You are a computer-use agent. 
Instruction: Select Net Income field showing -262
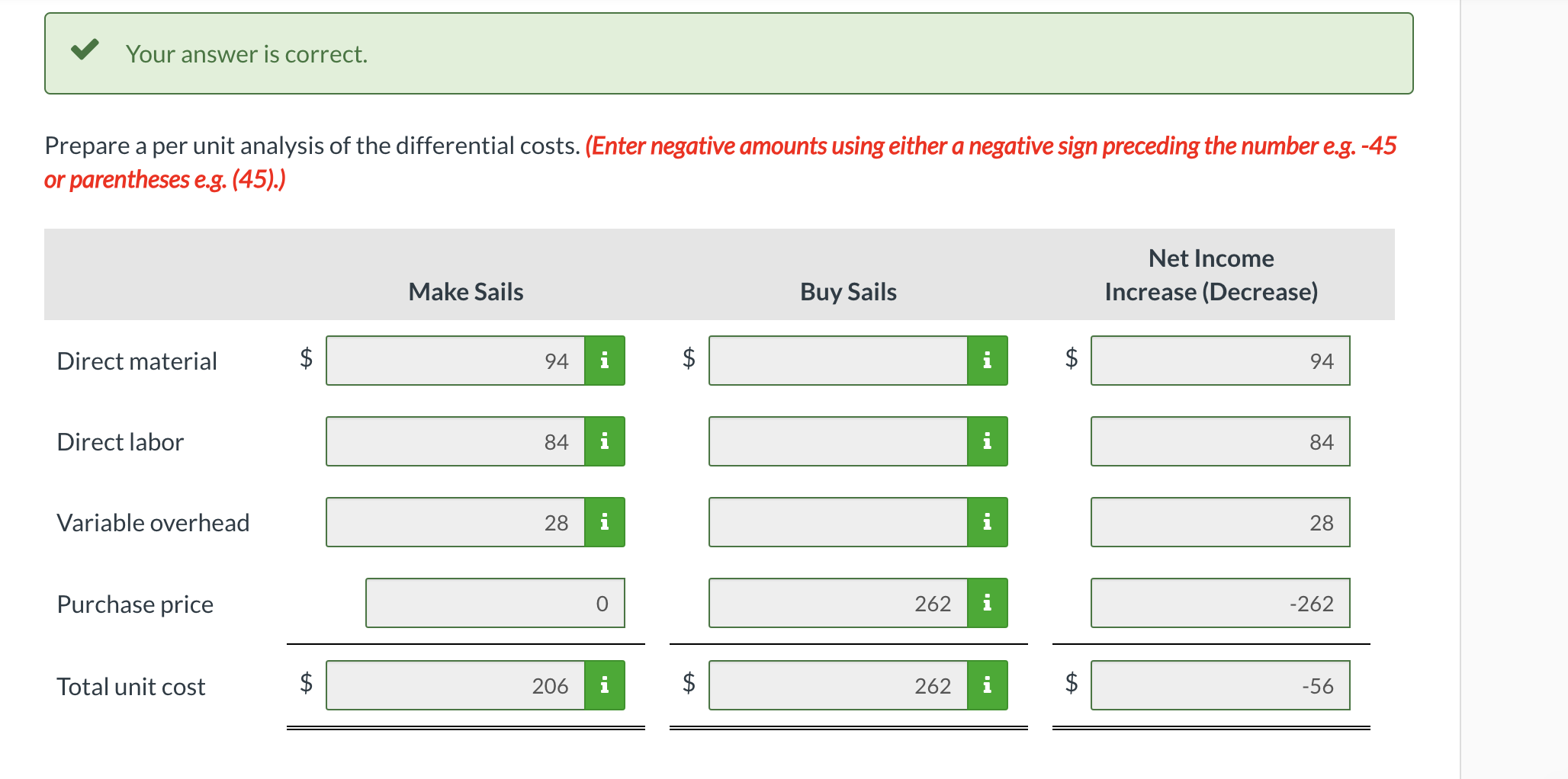click(1219, 603)
